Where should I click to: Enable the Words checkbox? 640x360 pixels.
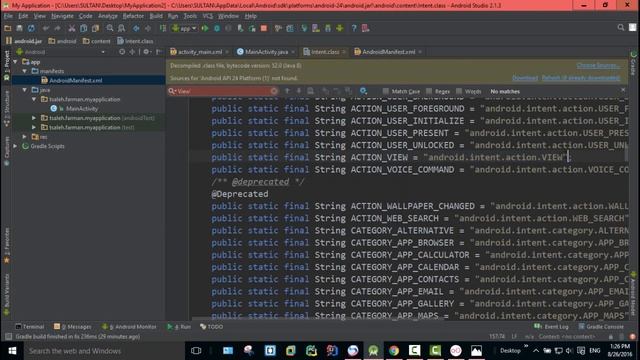(x=459, y=91)
